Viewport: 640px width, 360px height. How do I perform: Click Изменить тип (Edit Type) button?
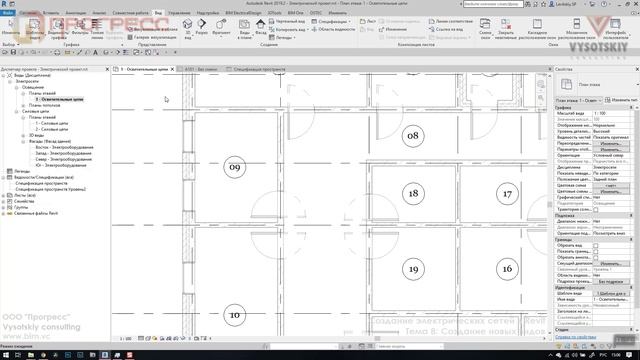tap(622, 100)
